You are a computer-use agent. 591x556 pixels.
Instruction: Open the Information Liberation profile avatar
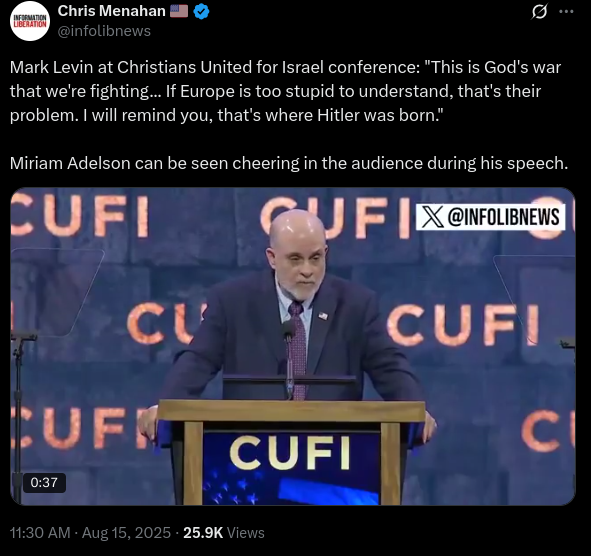coord(30,21)
